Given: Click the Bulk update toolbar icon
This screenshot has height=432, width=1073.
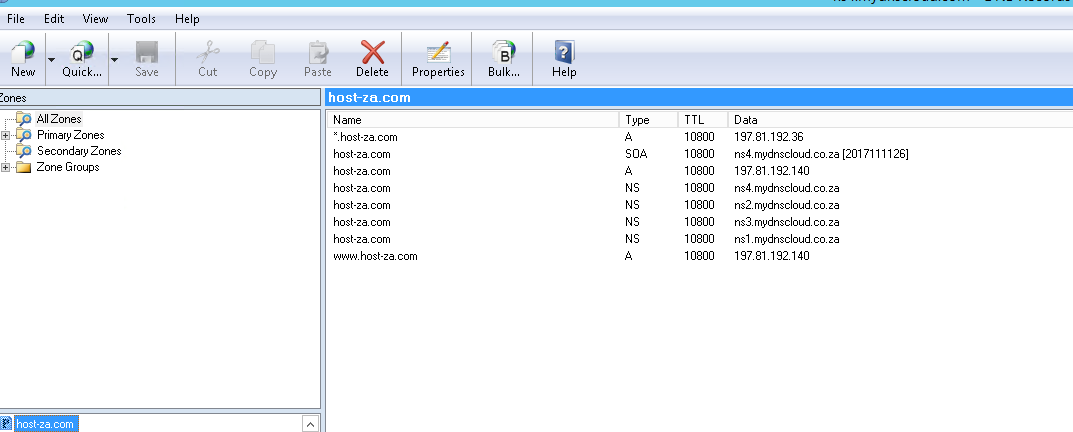Looking at the screenshot, I should [504, 58].
